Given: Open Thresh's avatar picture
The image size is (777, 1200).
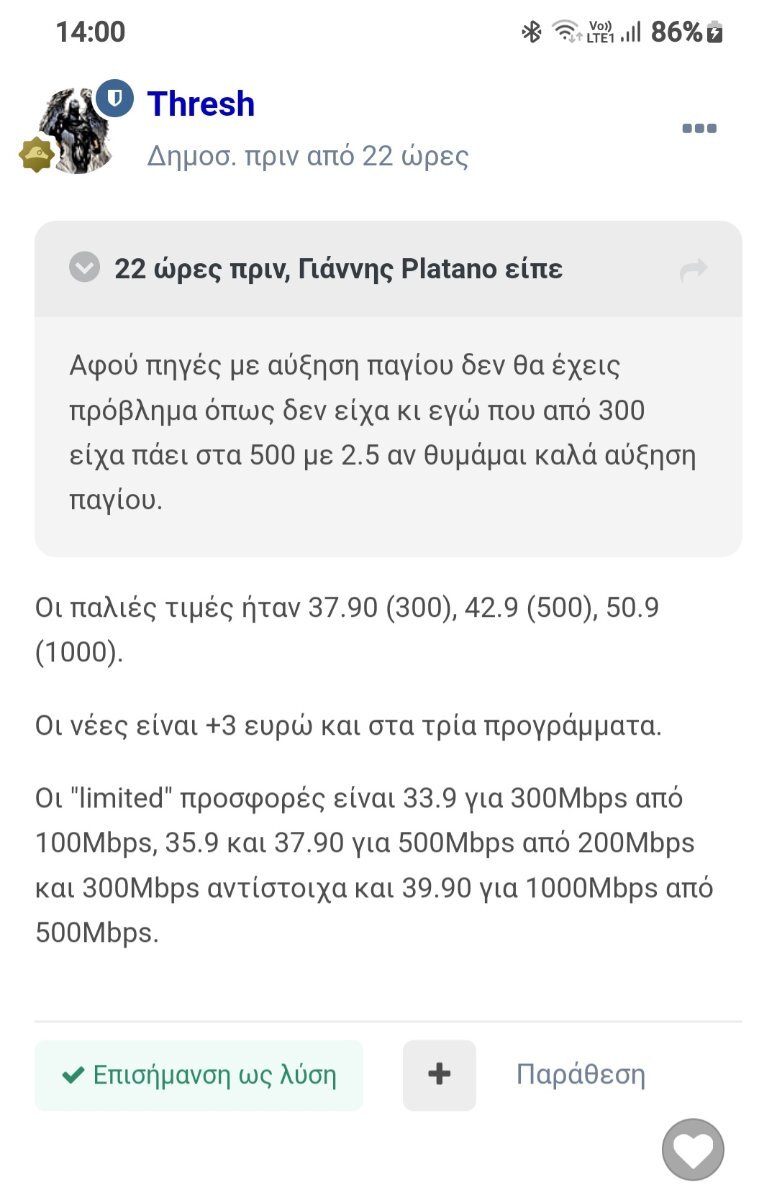Looking at the screenshot, I should (75, 132).
